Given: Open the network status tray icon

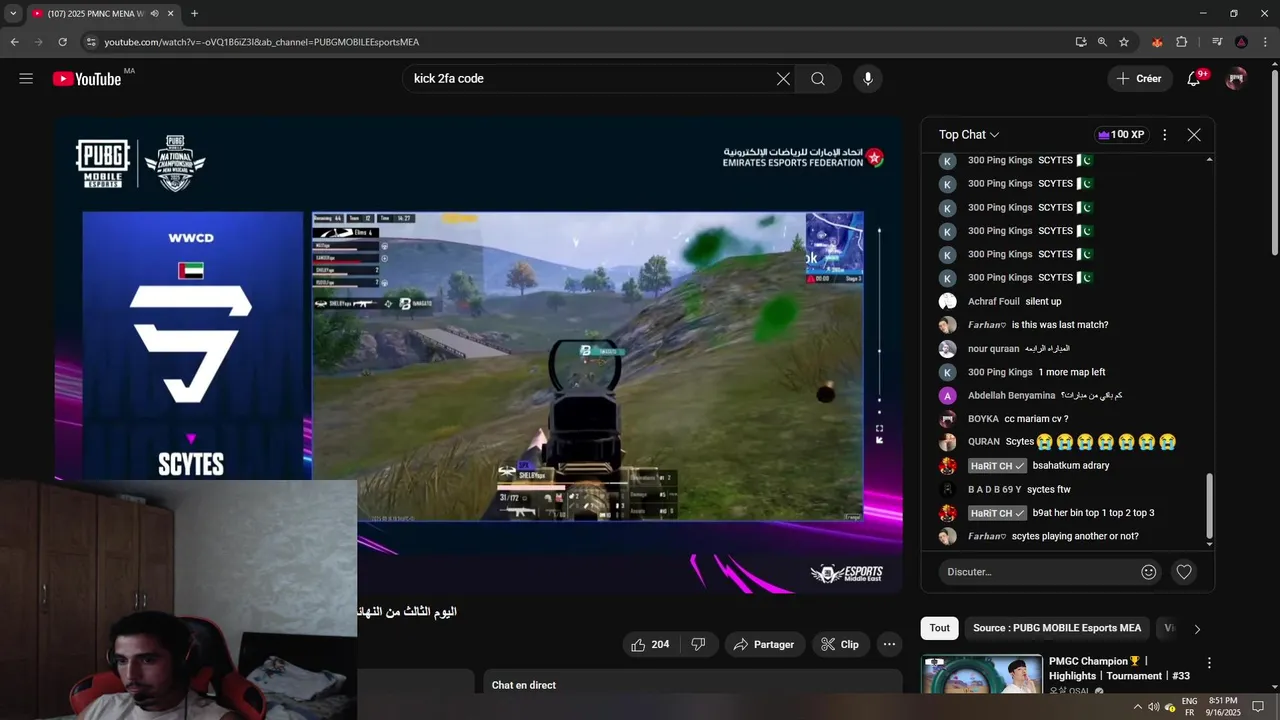Looking at the screenshot, I should pos(1170,706).
